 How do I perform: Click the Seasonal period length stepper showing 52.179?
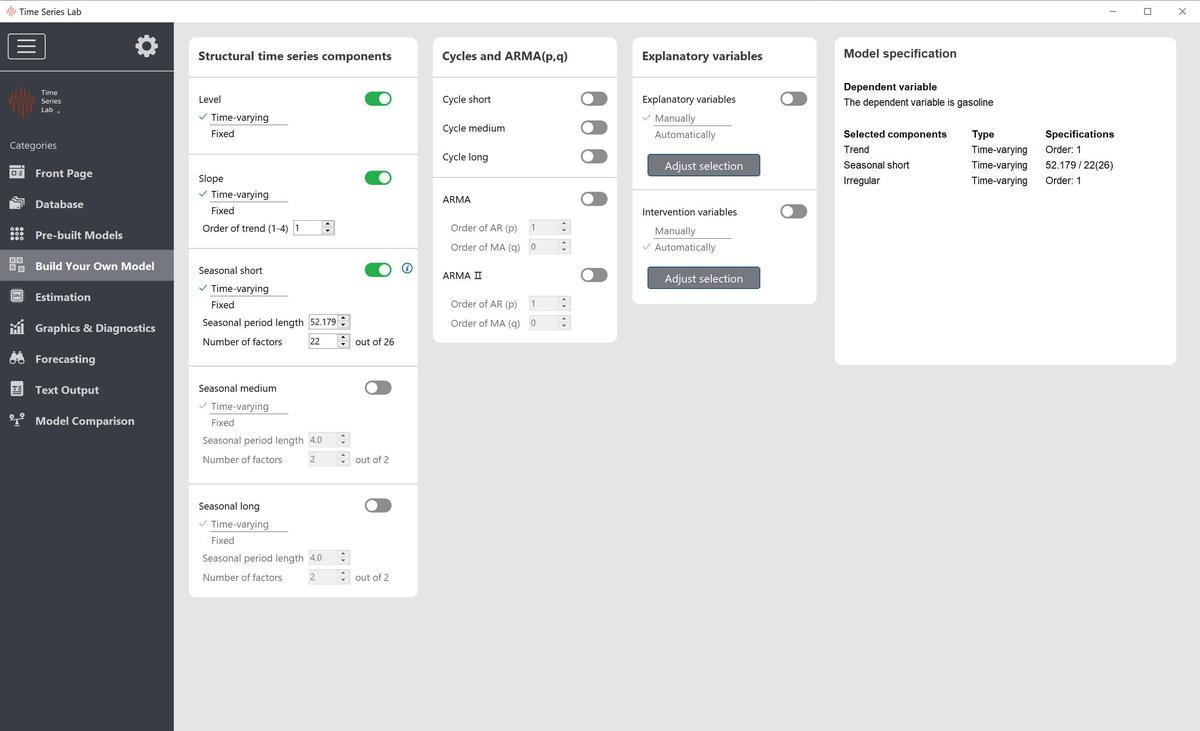point(344,322)
